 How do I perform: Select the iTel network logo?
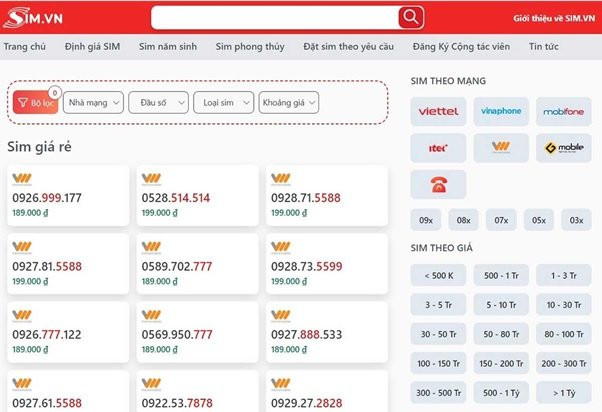tap(438, 148)
